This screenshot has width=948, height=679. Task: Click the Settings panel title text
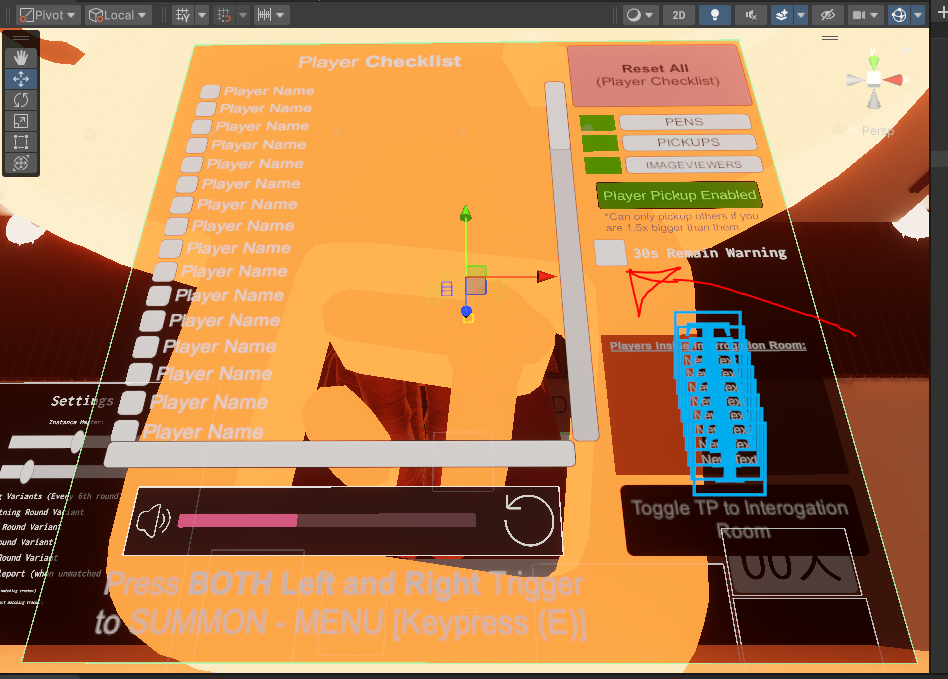coord(82,400)
